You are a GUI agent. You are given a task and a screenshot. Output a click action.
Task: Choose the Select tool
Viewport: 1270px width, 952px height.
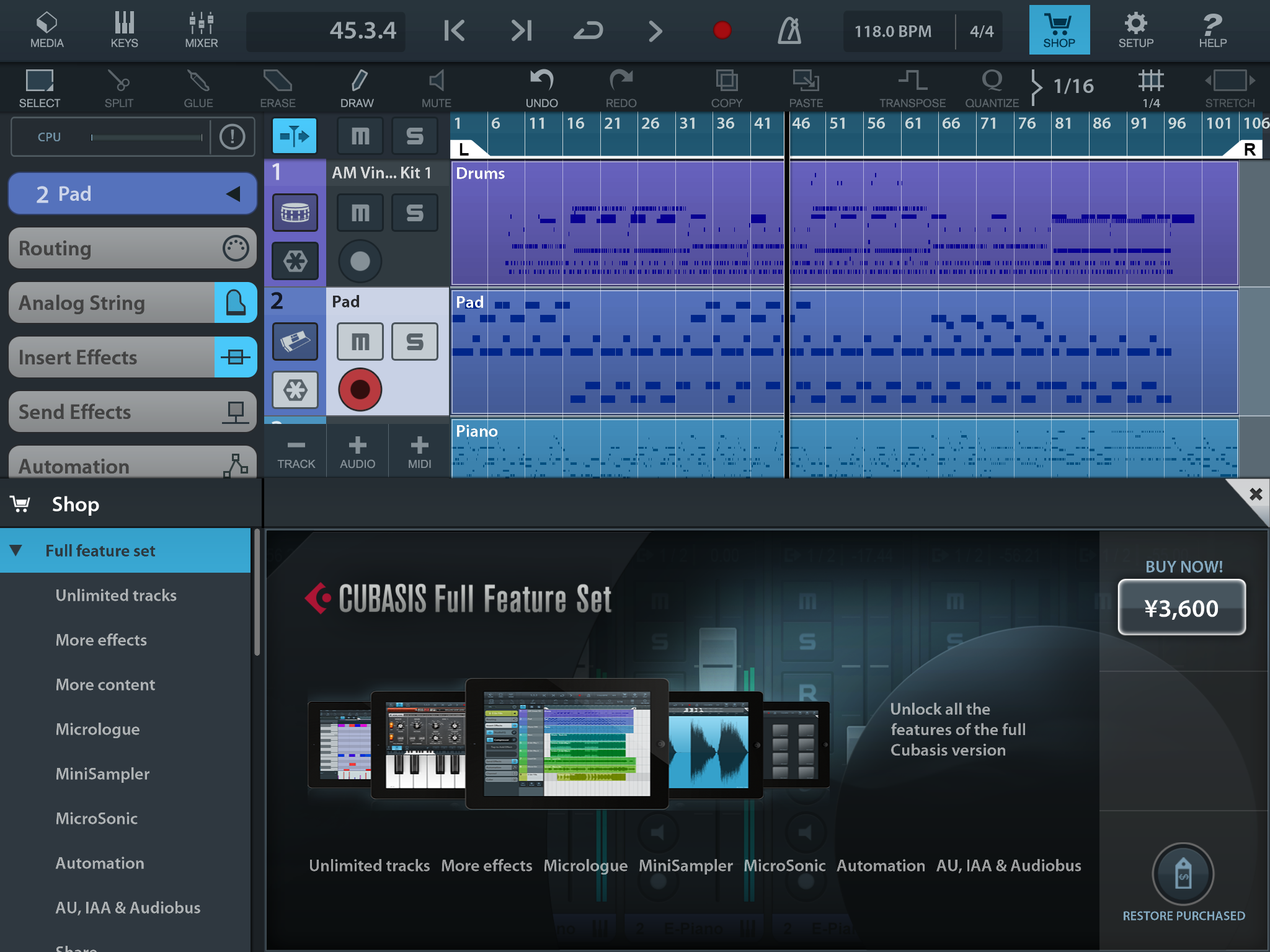(40, 88)
